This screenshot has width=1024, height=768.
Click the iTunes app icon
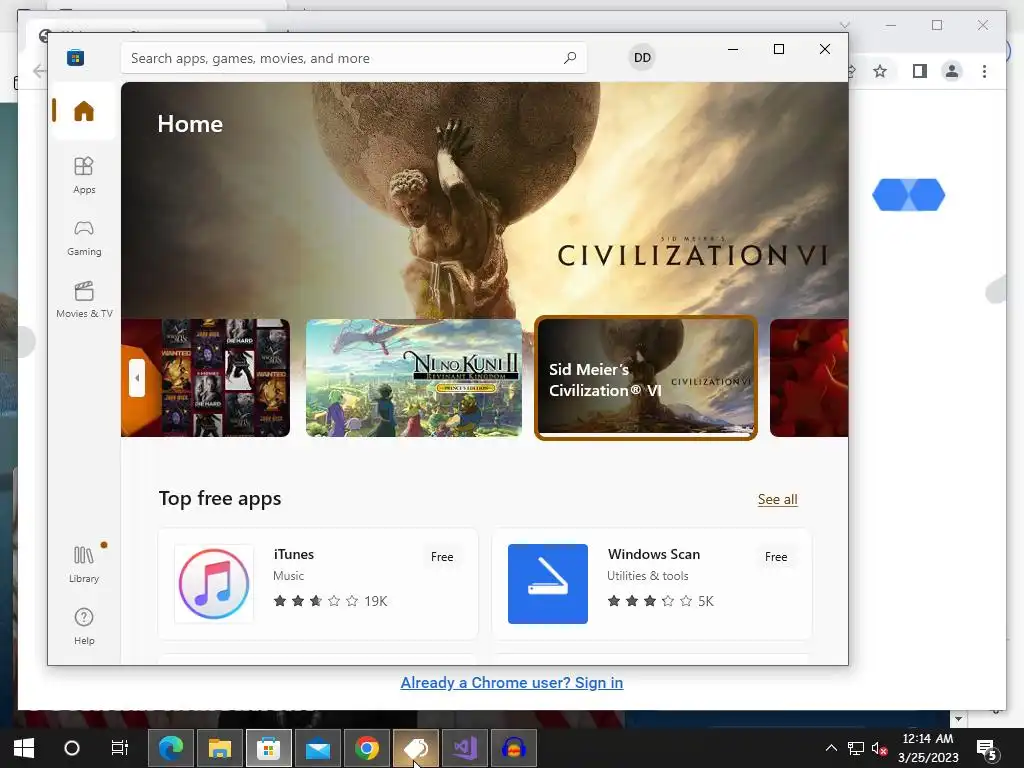[x=214, y=584]
